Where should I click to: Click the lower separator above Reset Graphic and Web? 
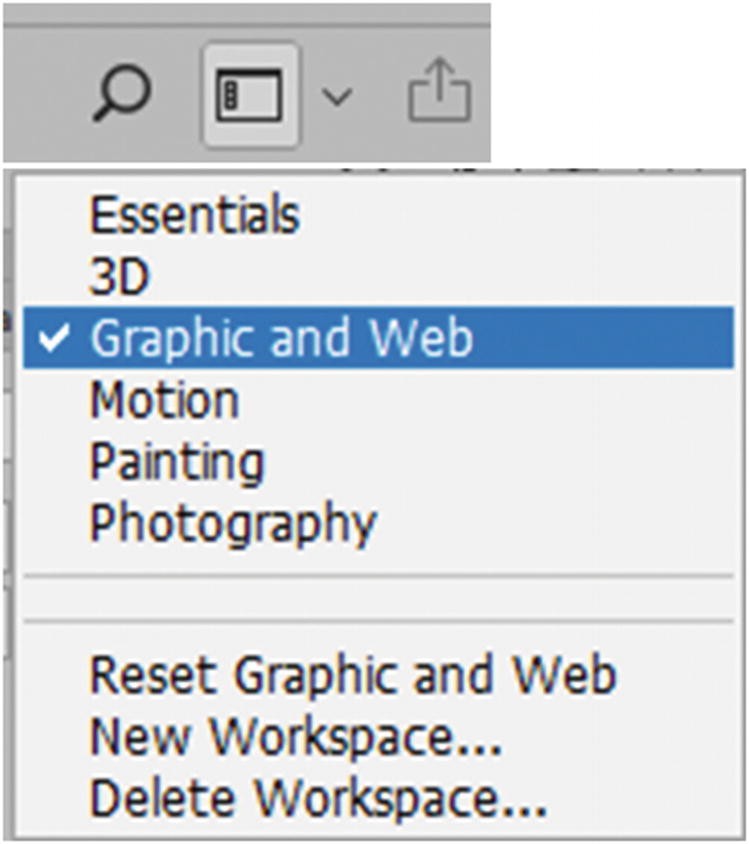[378, 621]
